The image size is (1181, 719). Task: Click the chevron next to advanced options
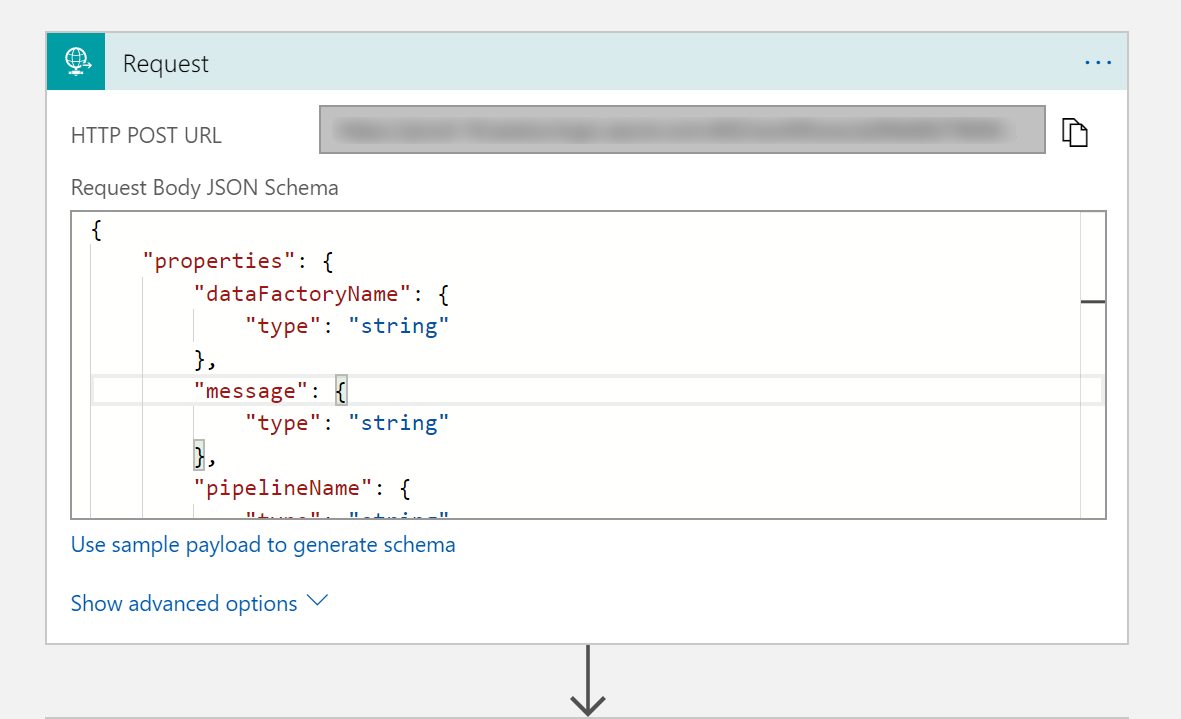tap(317, 602)
